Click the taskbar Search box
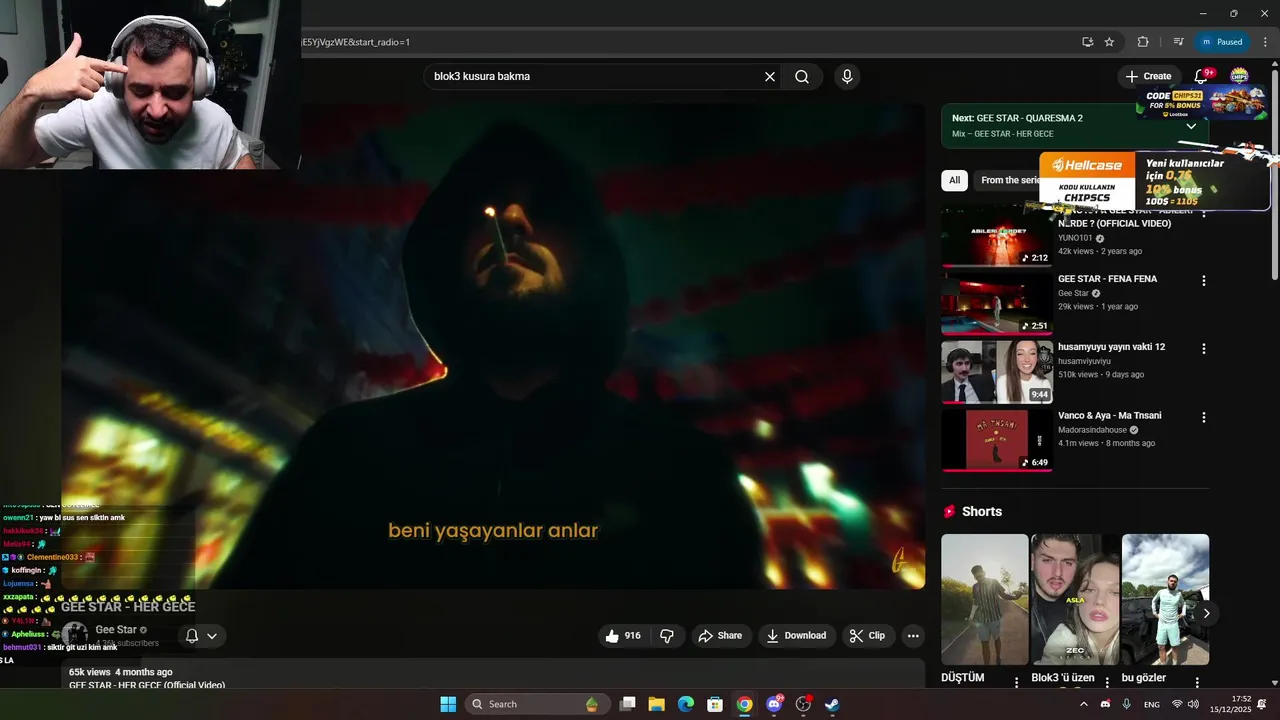The image size is (1280, 720). (x=537, y=704)
